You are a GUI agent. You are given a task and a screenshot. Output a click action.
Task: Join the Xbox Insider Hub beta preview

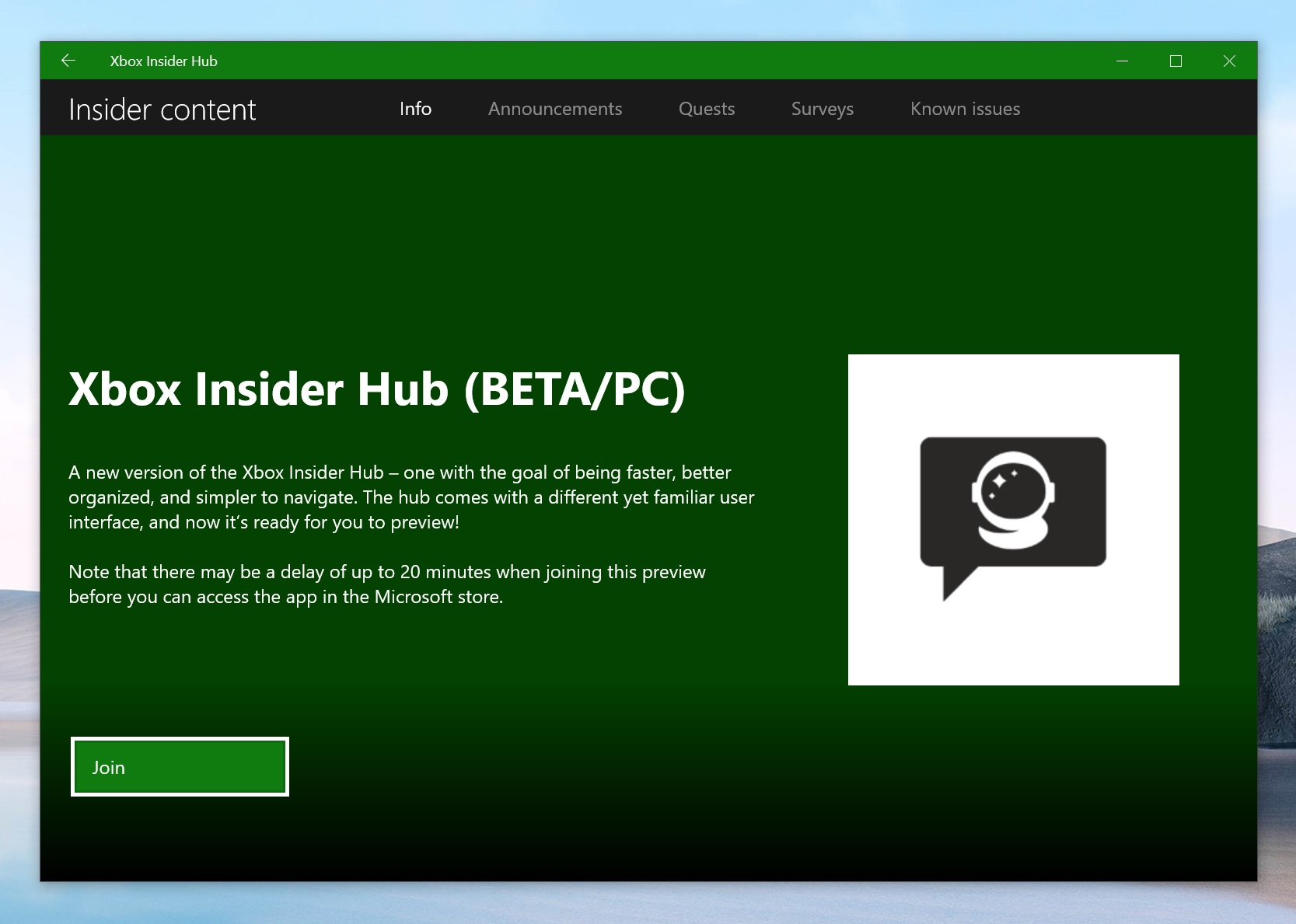pyautogui.click(x=180, y=766)
